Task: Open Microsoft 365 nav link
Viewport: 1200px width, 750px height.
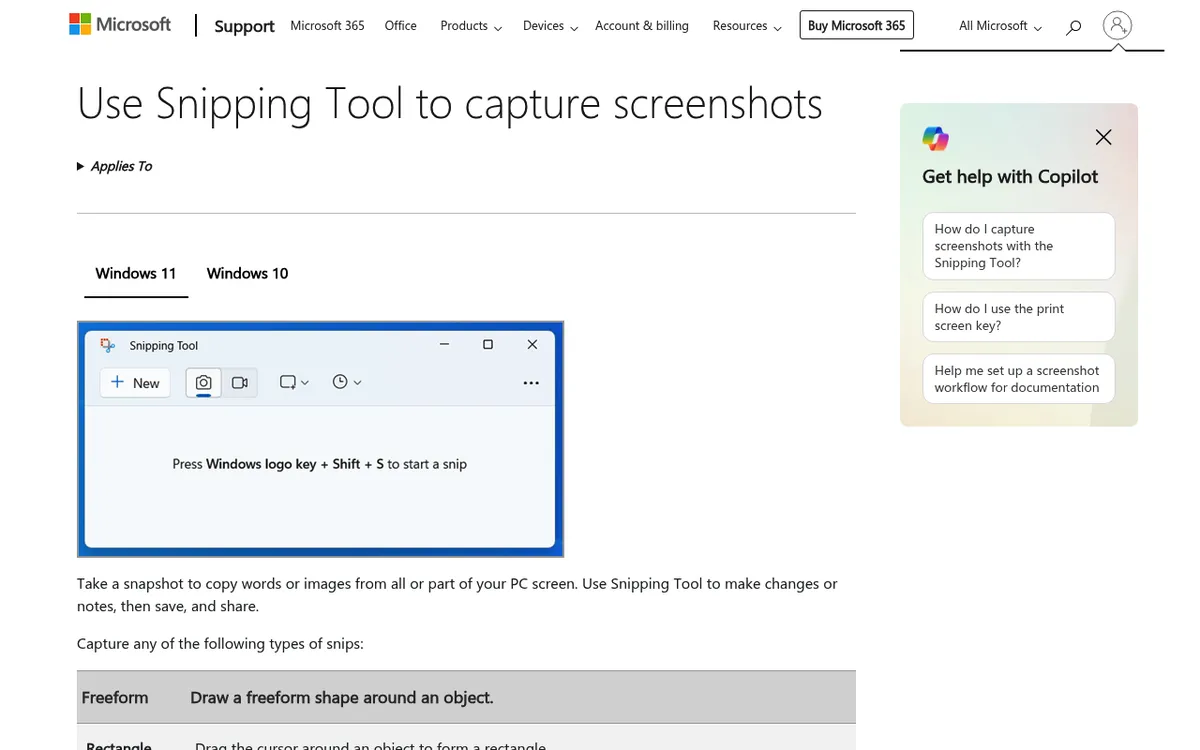Action: click(x=327, y=26)
